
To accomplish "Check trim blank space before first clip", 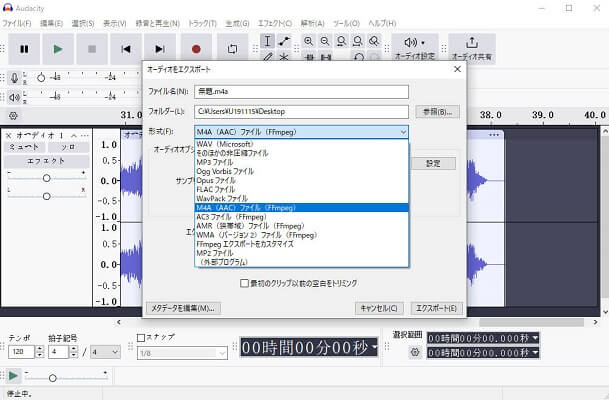I will (x=244, y=283).
